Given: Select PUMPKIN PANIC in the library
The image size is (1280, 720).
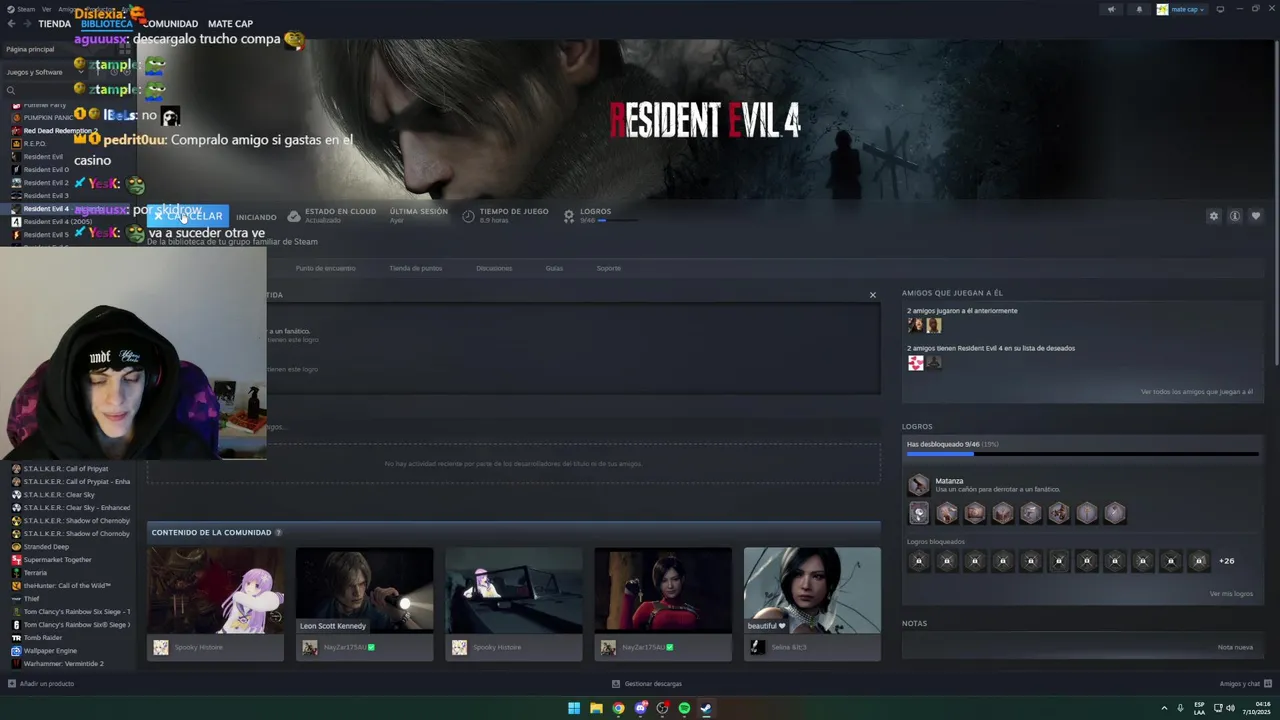Looking at the screenshot, I should coord(48,118).
